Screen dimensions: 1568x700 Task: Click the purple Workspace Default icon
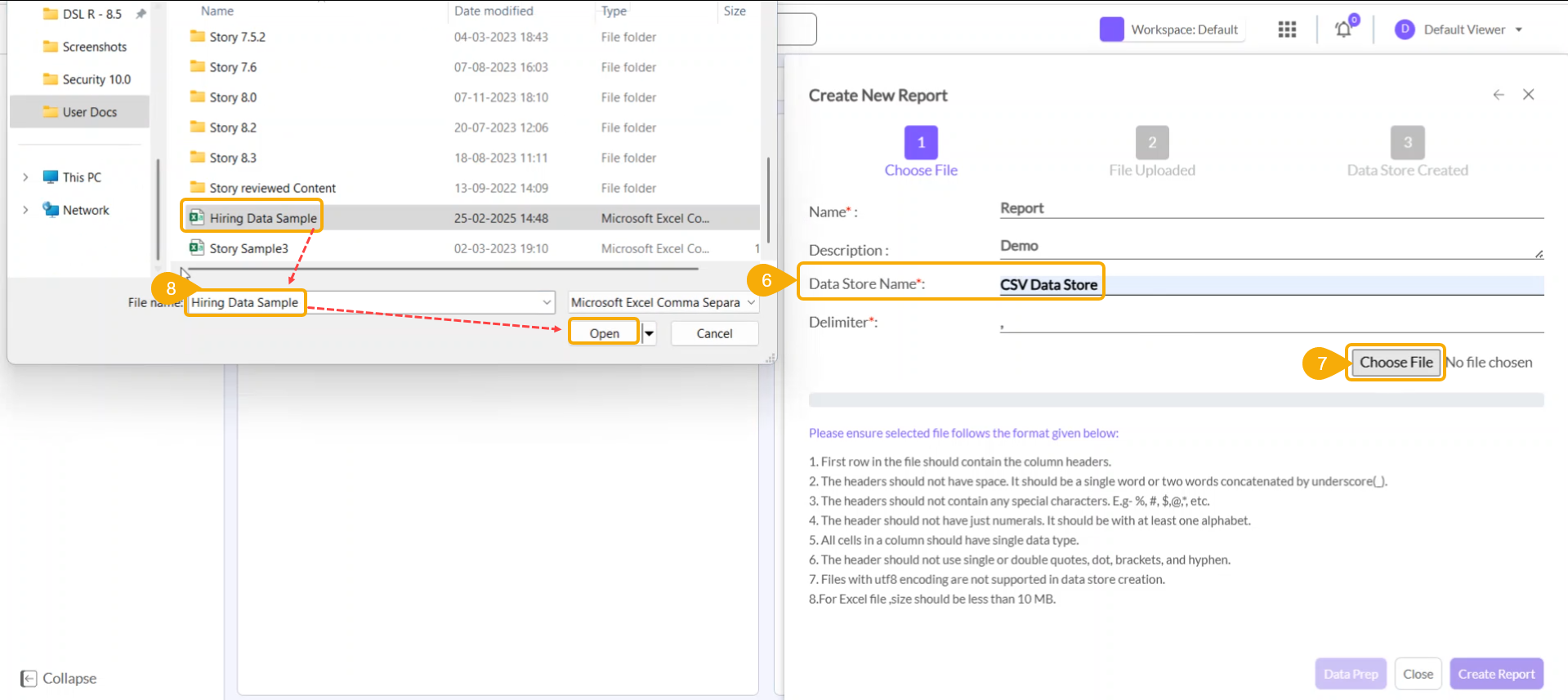click(1111, 29)
